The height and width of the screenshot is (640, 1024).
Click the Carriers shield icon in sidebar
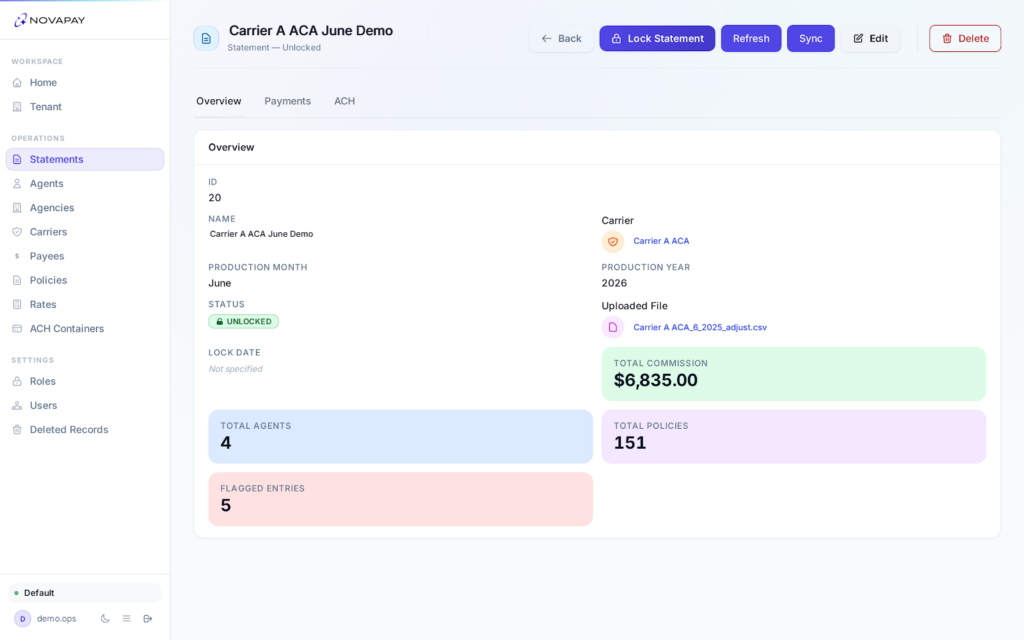tap(17, 232)
